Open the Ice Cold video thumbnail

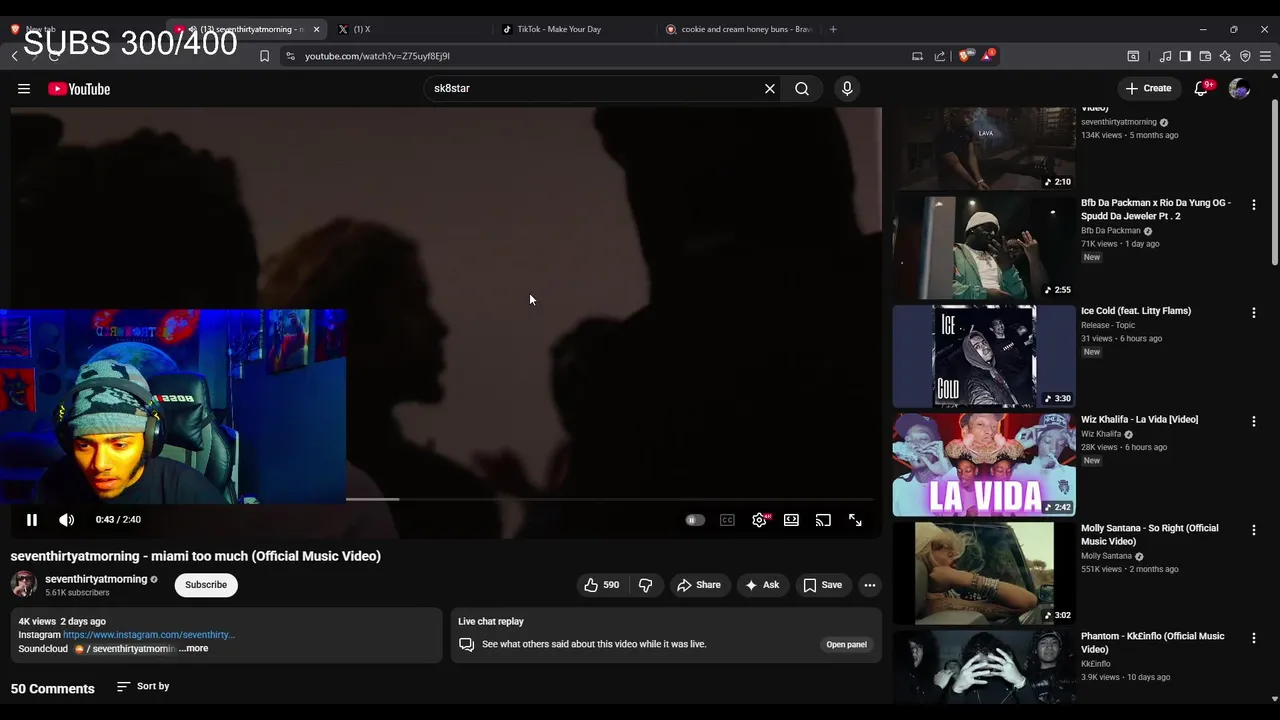pos(985,357)
